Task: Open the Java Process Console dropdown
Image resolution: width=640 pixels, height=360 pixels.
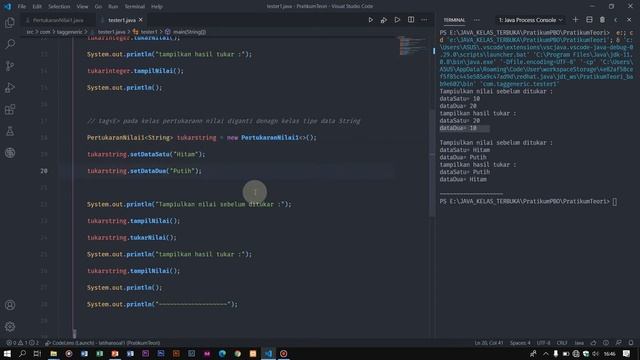Action: (x=530, y=20)
